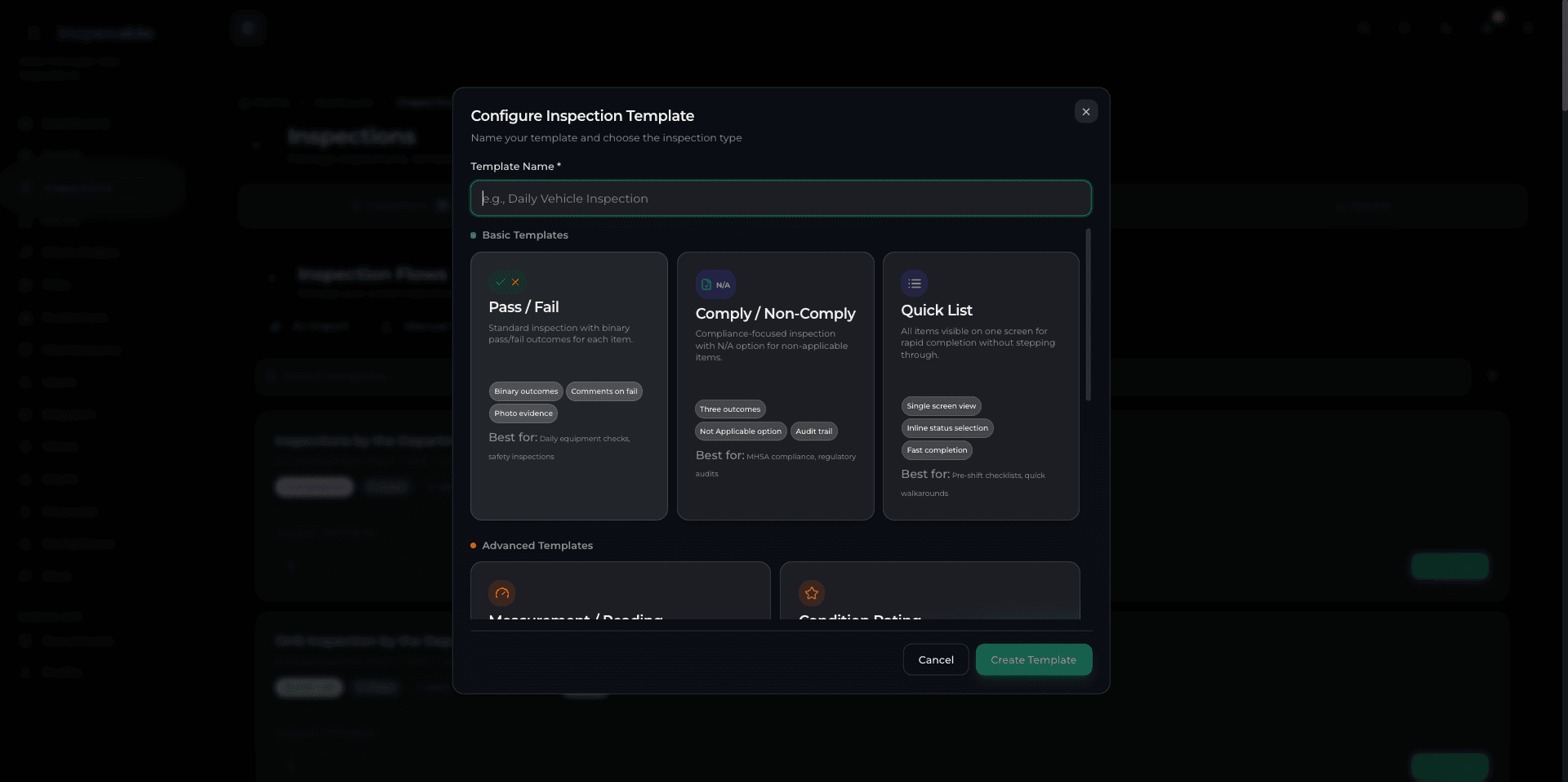Click the Create Template button

tap(1034, 660)
